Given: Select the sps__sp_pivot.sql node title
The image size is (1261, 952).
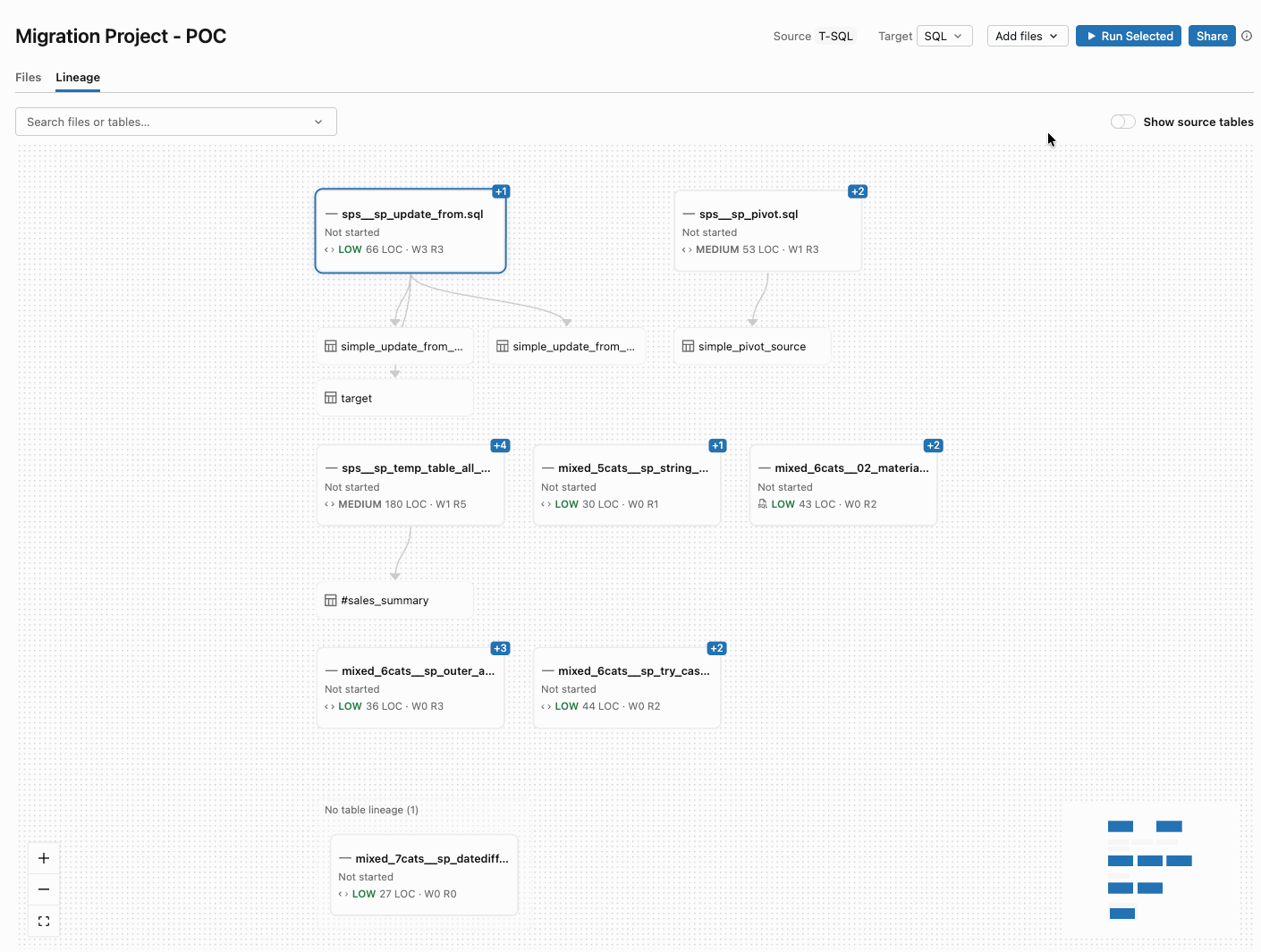Looking at the screenshot, I should pyautogui.click(x=749, y=215).
